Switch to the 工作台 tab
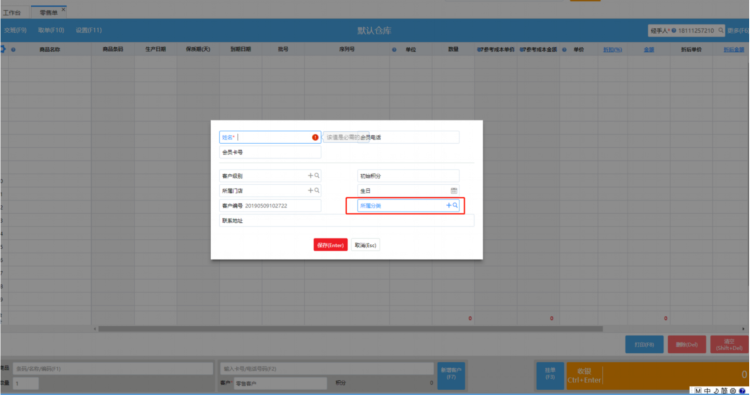Screen dimensions: 750x395 point(12,13)
